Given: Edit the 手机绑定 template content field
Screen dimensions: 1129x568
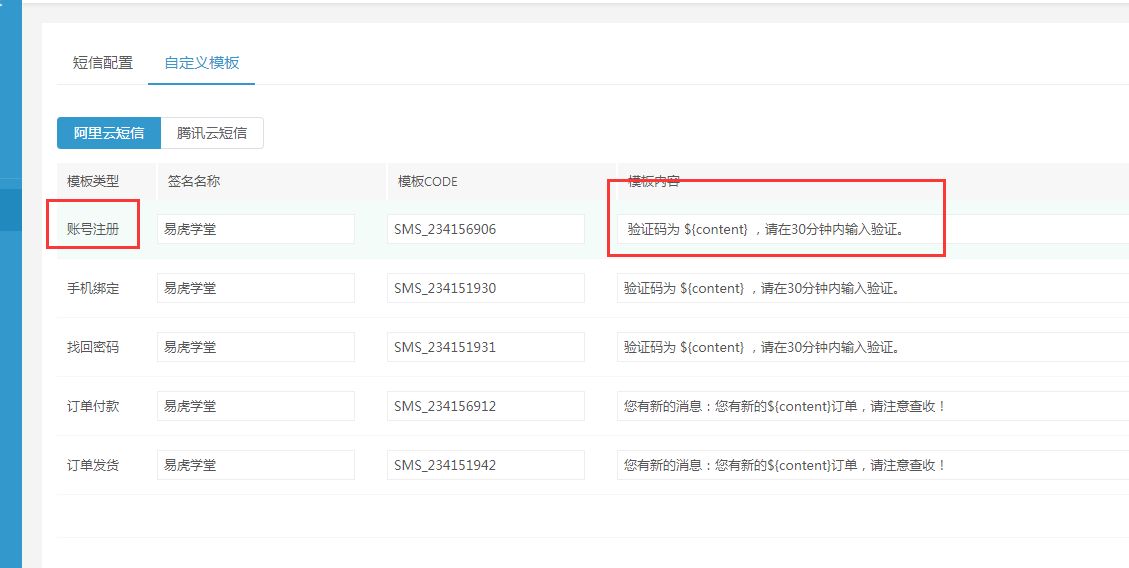Looking at the screenshot, I should [x=873, y=289].
